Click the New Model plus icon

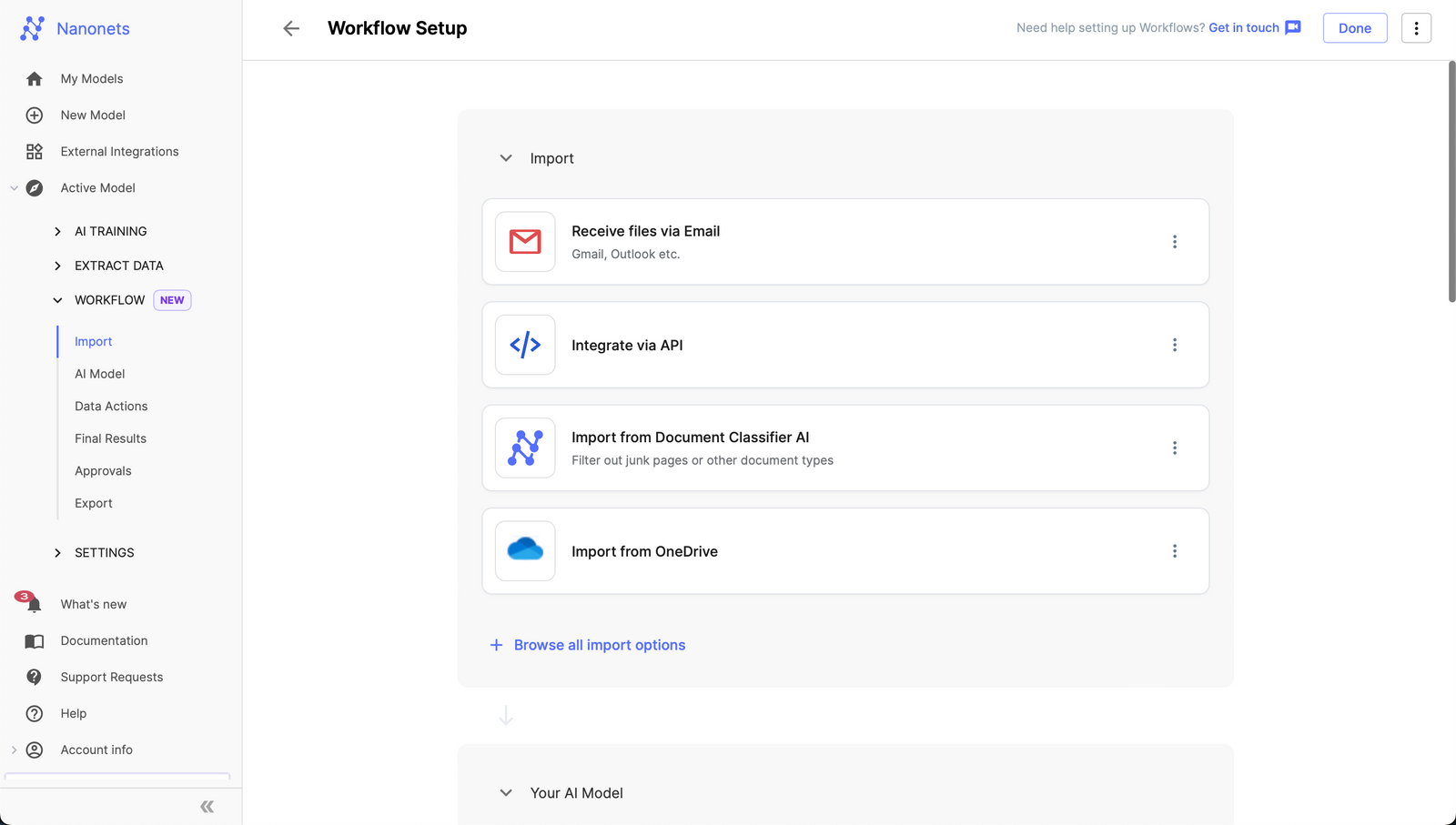pos(34,115)
